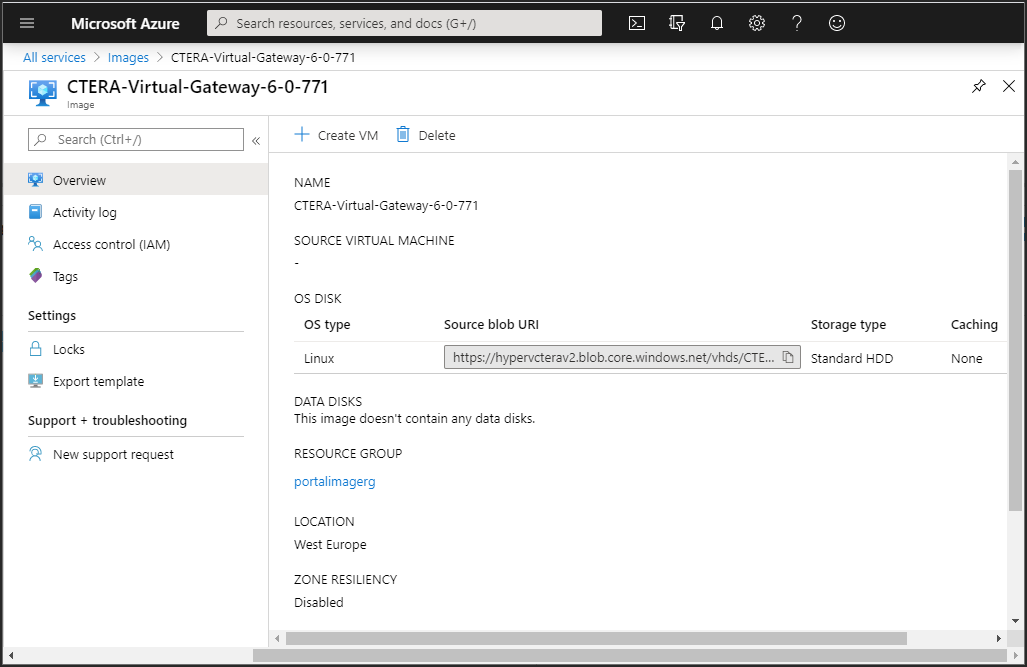Screen dimensions: 1027x667
Task: Click the blade horizontal scroll right arrow
Action: (x=998, y=638)
